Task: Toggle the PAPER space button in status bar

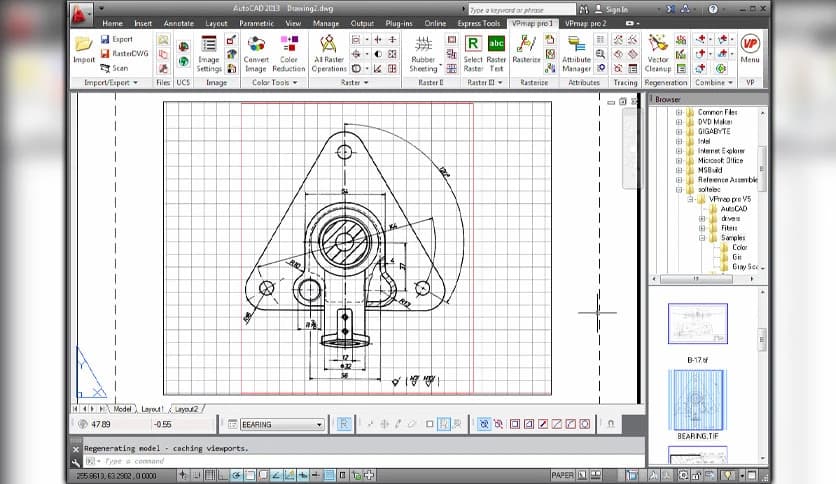Action: click(x=562, y=475)
